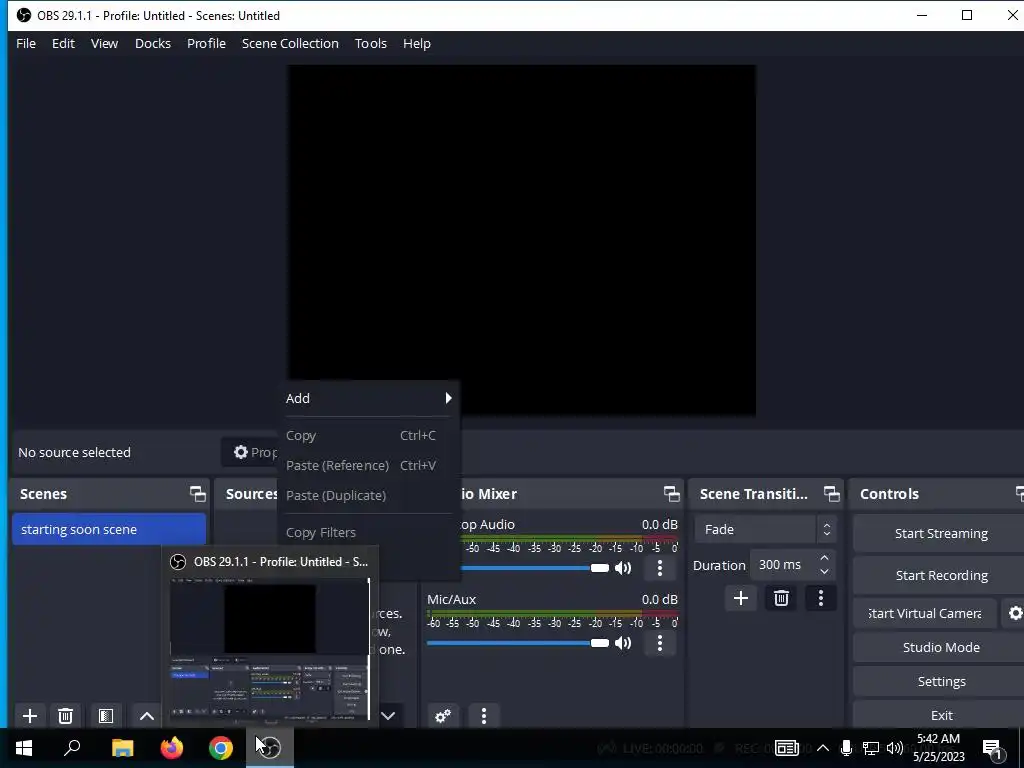The height and width of the screenshot is (768, 1024).
Task: Click Start Streaming button
Action: point(941,534)
